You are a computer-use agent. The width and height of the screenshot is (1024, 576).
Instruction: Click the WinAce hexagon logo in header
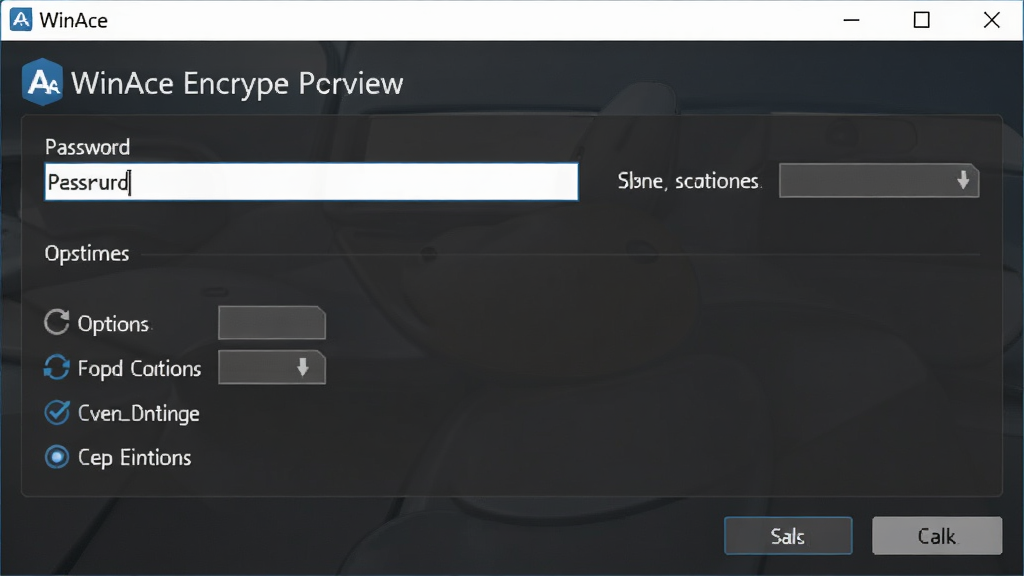(42, 82)
